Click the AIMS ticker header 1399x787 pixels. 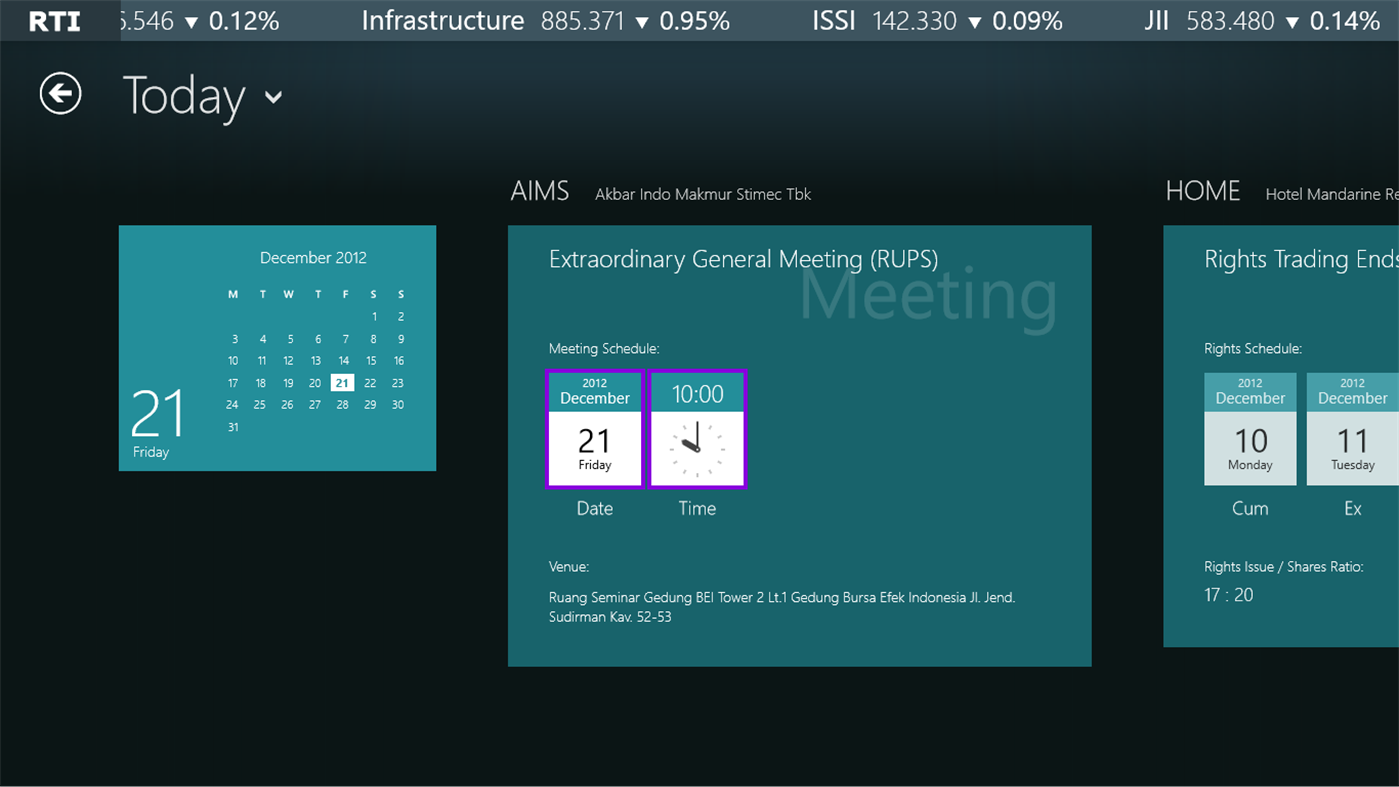539,190
